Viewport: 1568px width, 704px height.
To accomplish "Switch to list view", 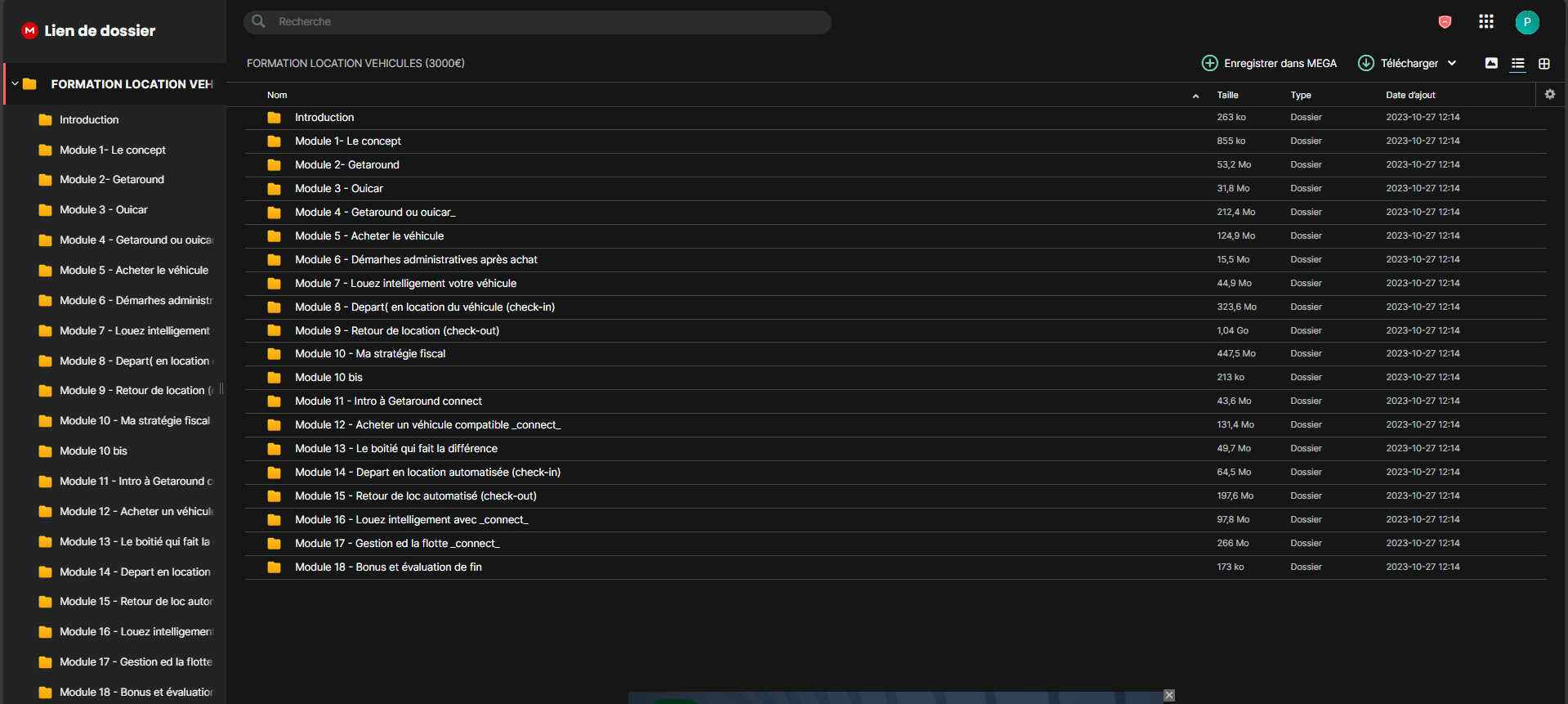I will coord(1518,63).
